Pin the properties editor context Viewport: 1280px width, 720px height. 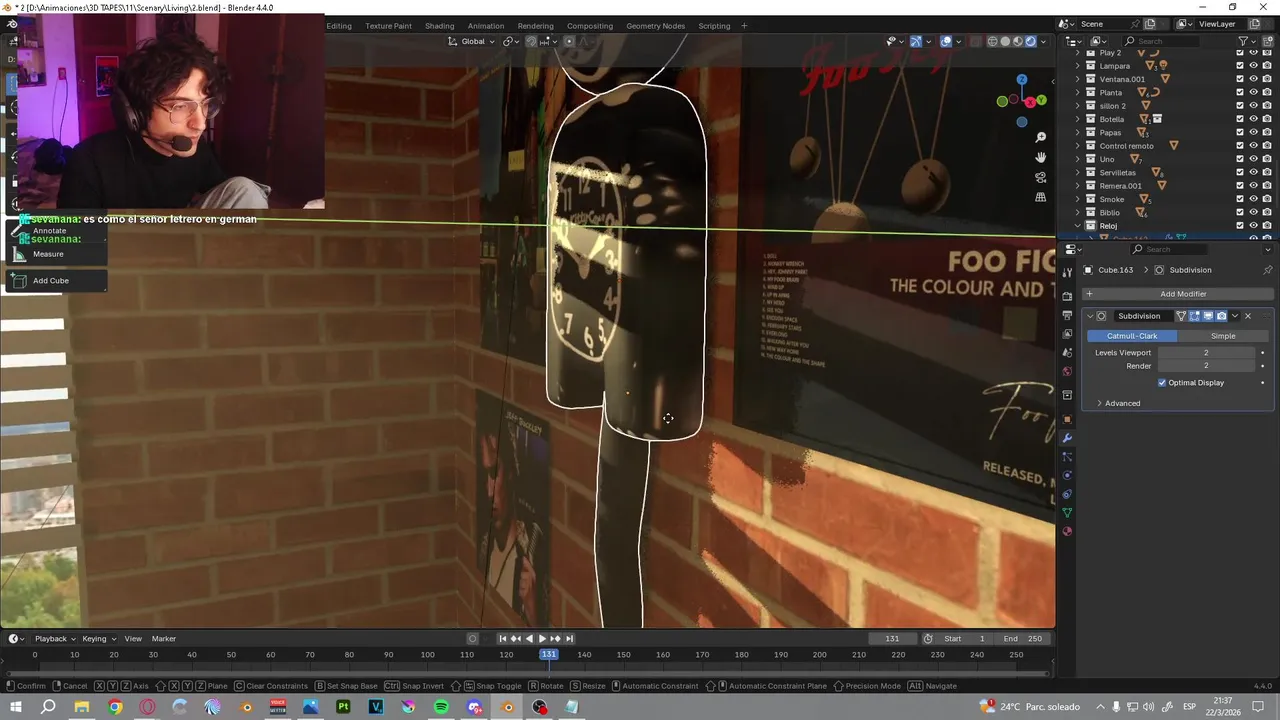(1268, 270)
